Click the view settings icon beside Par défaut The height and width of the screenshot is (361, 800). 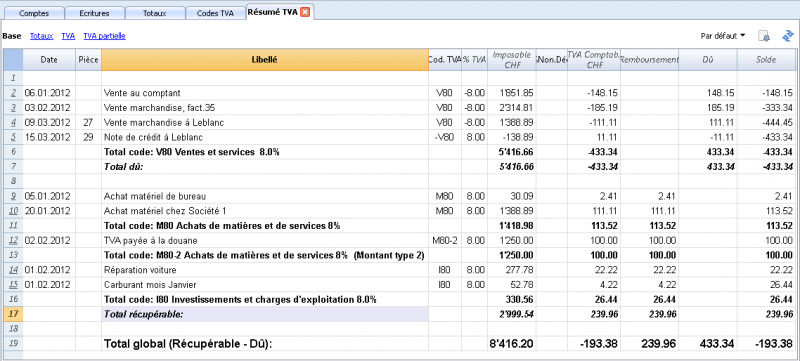(764, 36)
